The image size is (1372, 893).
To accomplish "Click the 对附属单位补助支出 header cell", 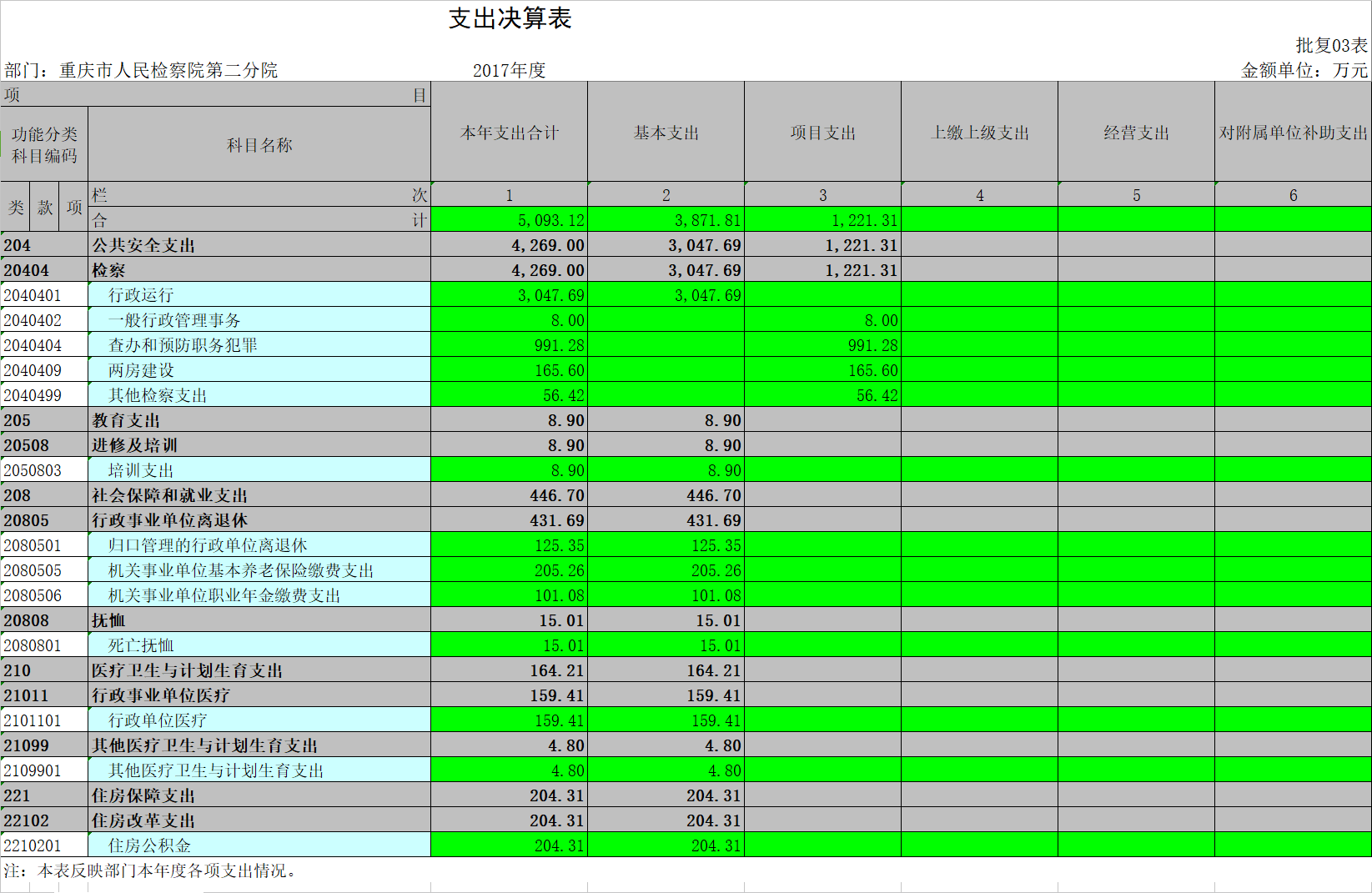I will tap(1293, 133).
